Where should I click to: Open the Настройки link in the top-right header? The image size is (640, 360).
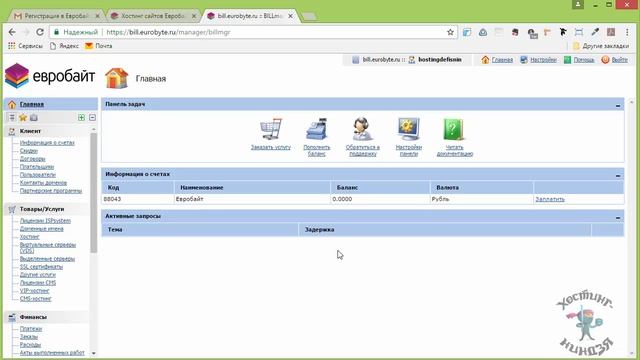coord(543,60)
